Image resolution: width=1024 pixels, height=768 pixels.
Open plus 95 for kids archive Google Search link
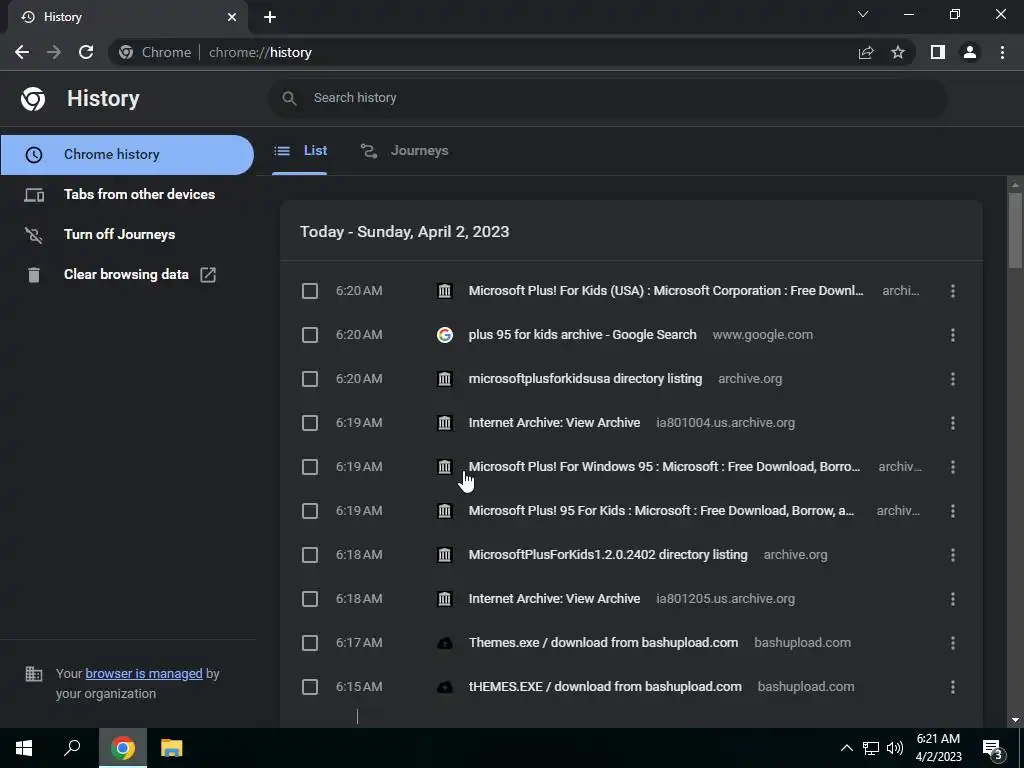pyautogui.click(x=583, y=335)
